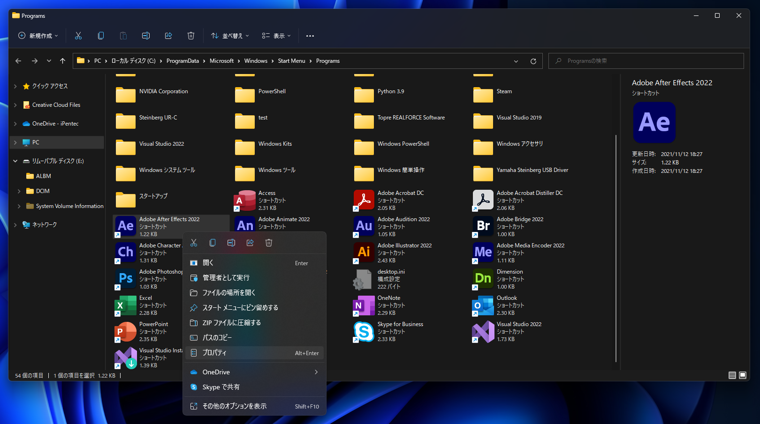Choose プロパティ from the context menu
This screenshot has height=424, width=760.
tap(215, 353)
